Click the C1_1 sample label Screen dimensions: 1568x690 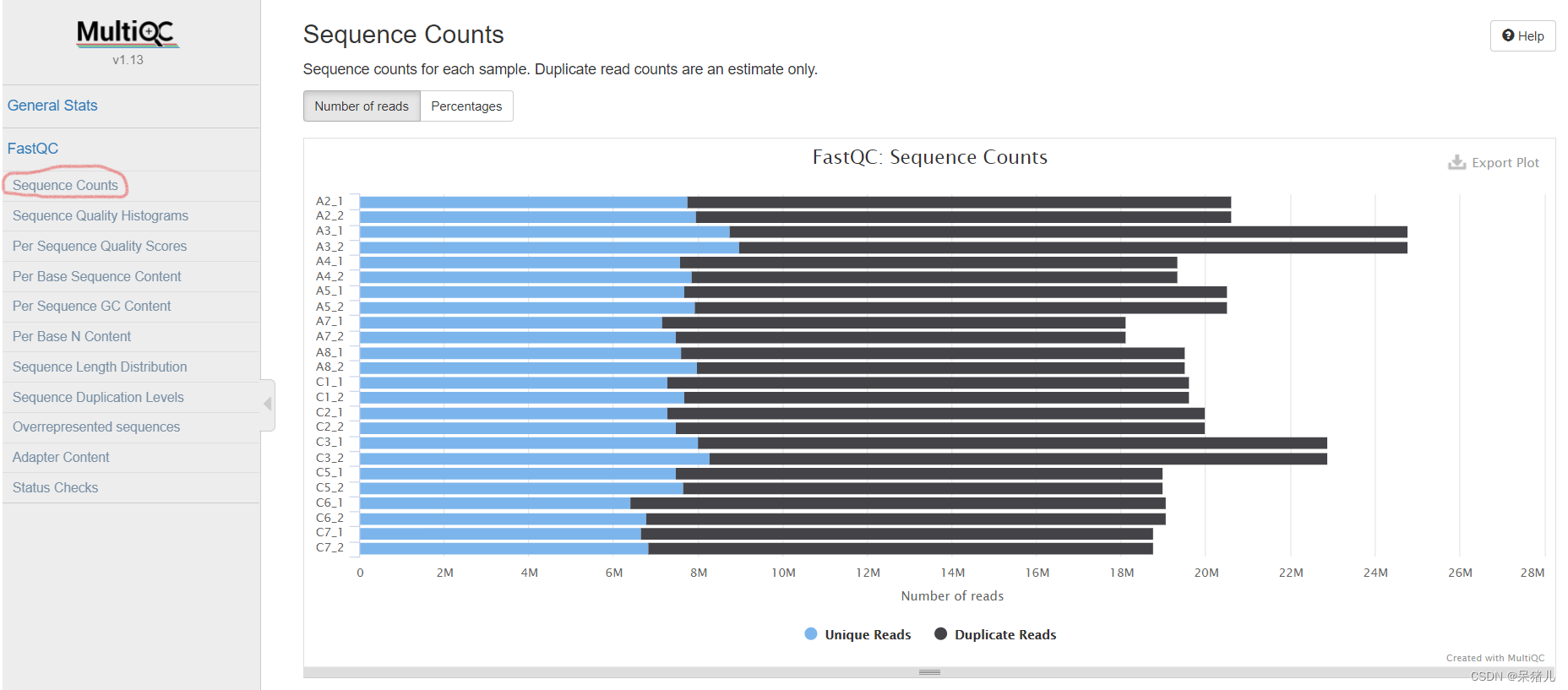tap(329, 382)
